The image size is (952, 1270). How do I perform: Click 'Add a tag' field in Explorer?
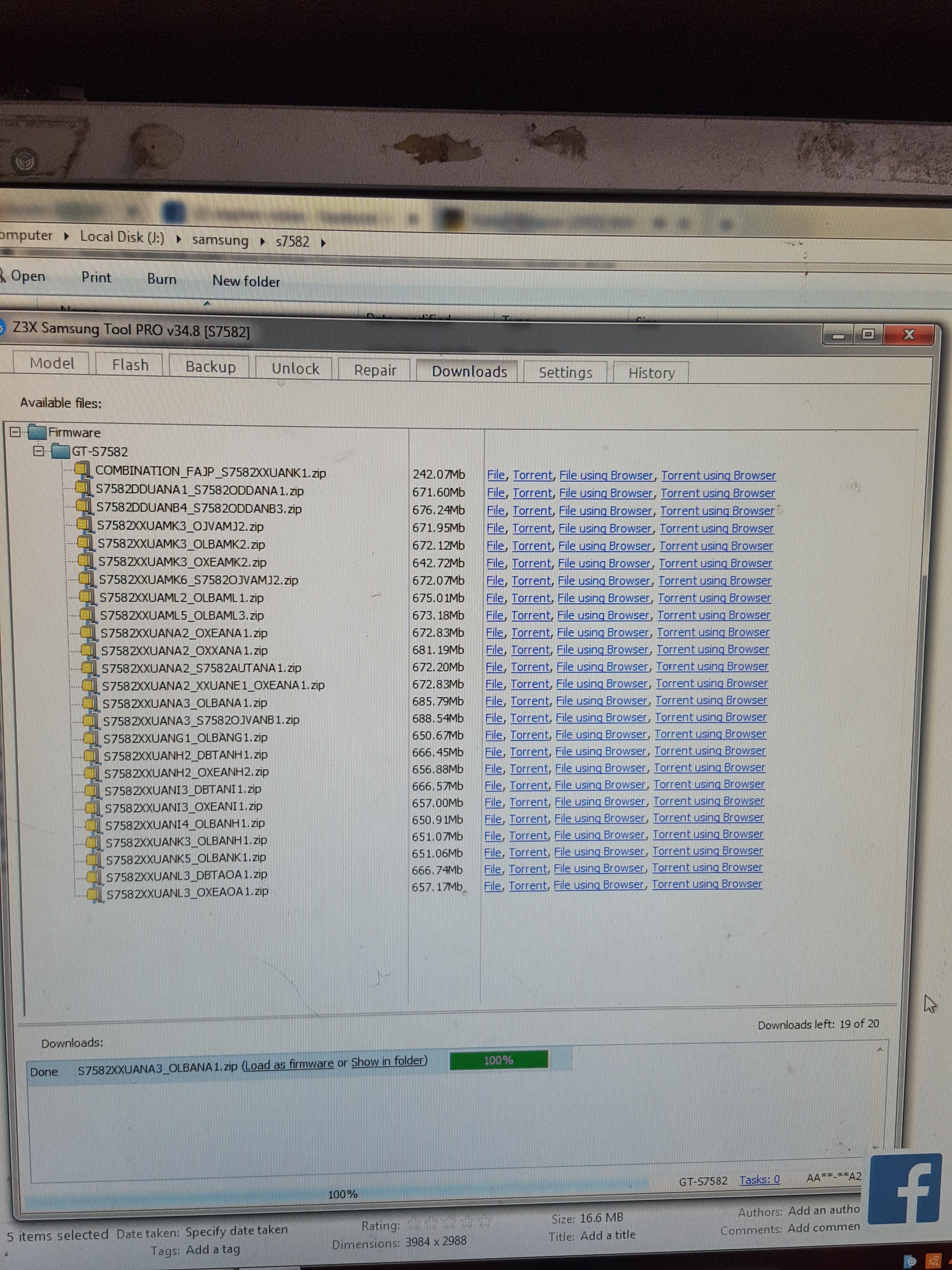point(213,1249)
